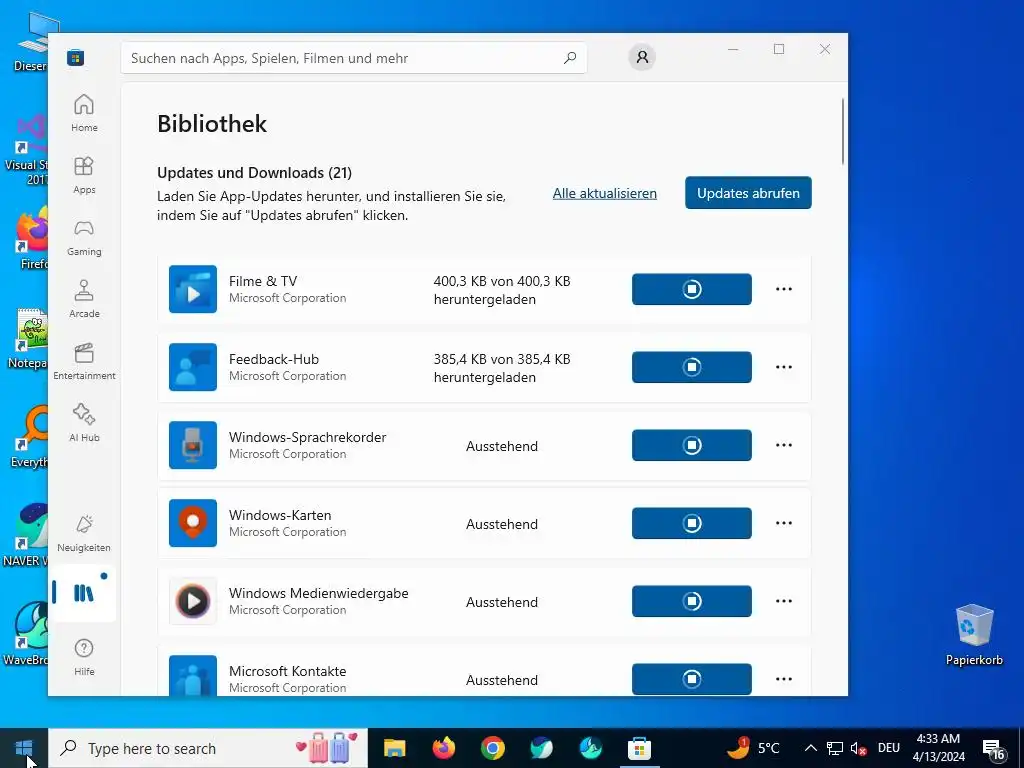Open File Explorer from the taskbar
The width and height of the screenshot is (1024, 768).
[394, 748]
